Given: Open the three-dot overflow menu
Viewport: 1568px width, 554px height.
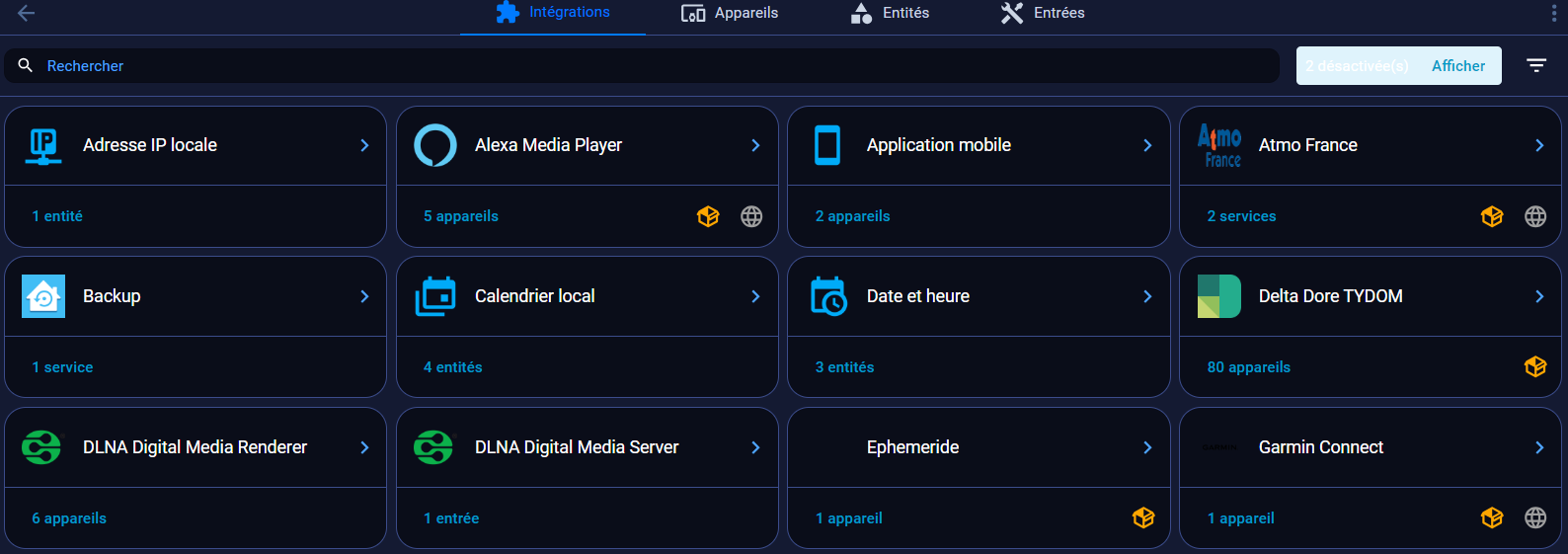Looking at the screenshot, I should [1553, 13].
